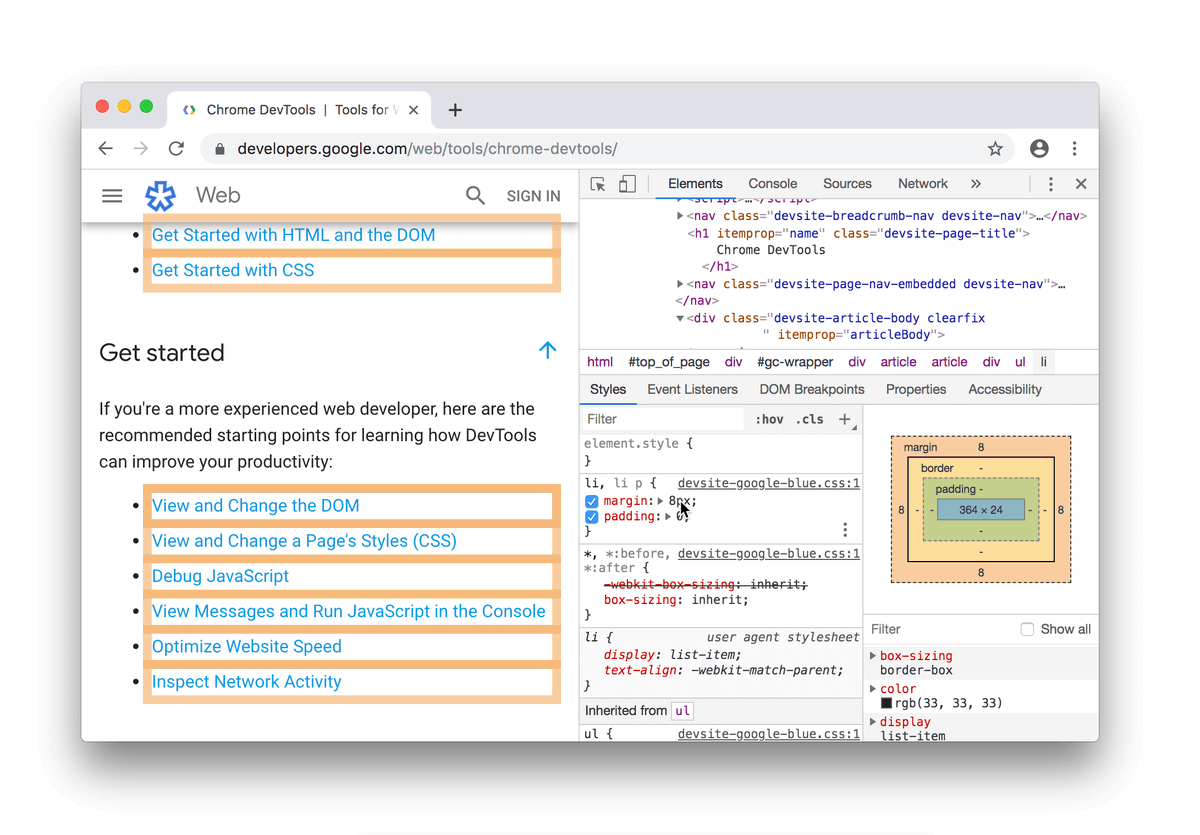
Task: Select #gc-wrapper in the breadcrumb
Action: pos(795,362)
